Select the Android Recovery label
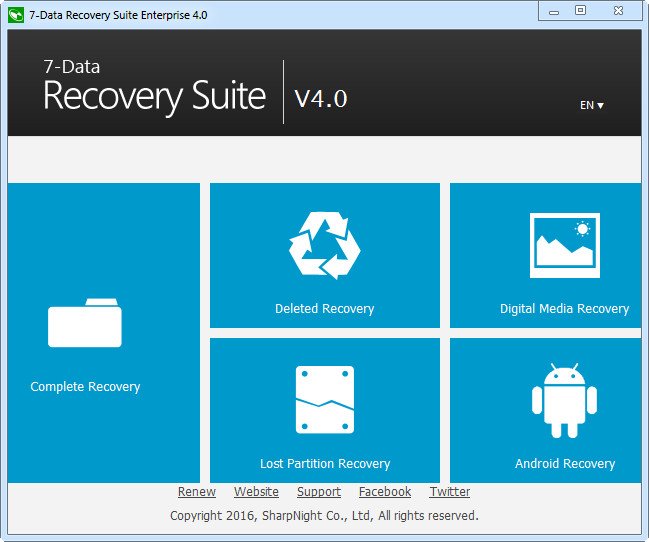Image resolution: width=649 pixels, height=542 pixels. click(565, 463)
